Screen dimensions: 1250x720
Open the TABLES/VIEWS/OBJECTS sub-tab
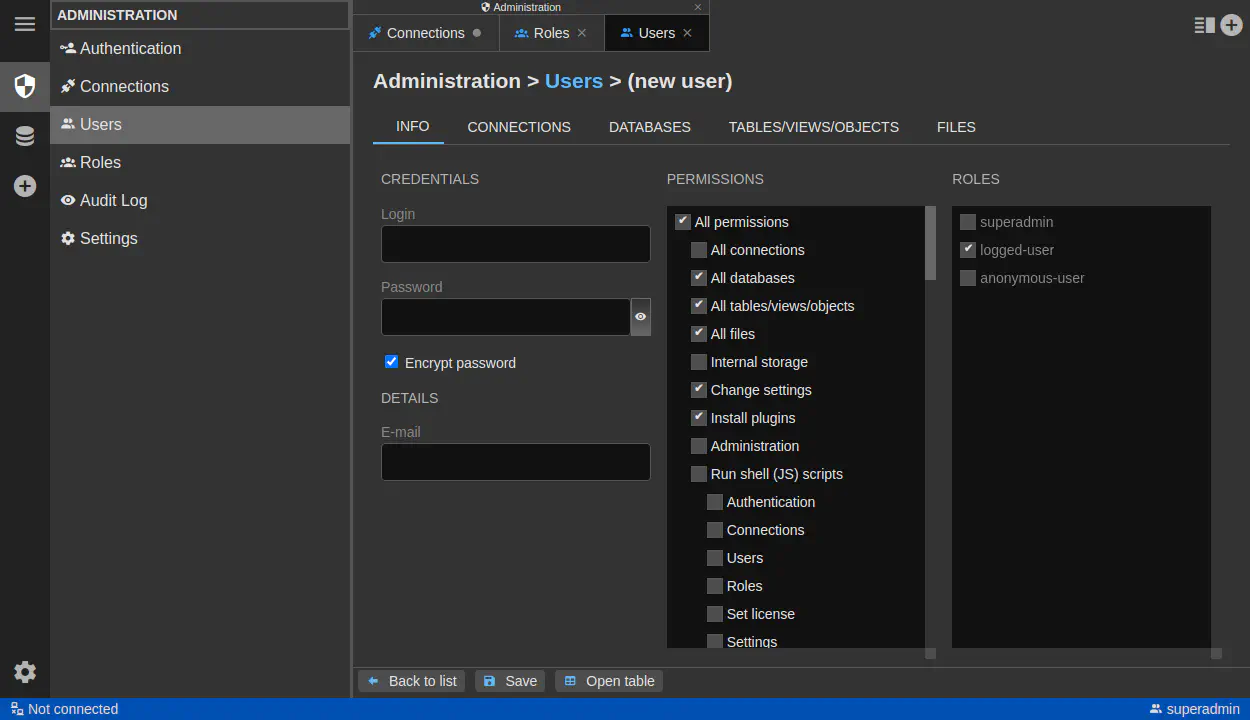[x=814, y=127]
